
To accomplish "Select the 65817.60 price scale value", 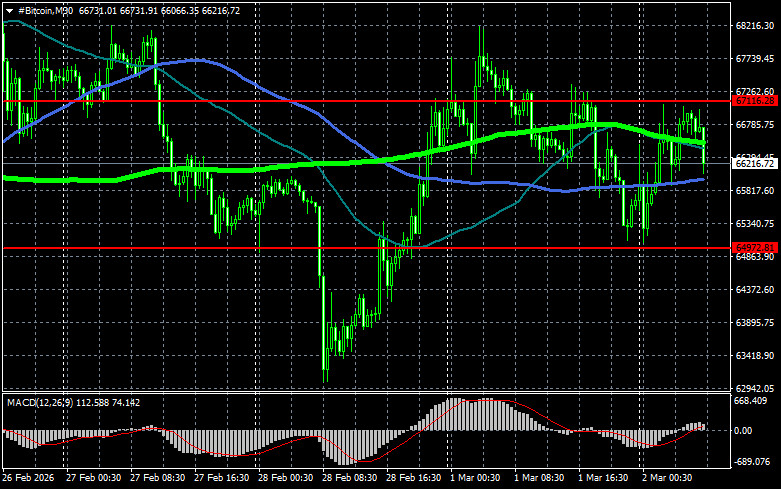I will click(755, 191).
